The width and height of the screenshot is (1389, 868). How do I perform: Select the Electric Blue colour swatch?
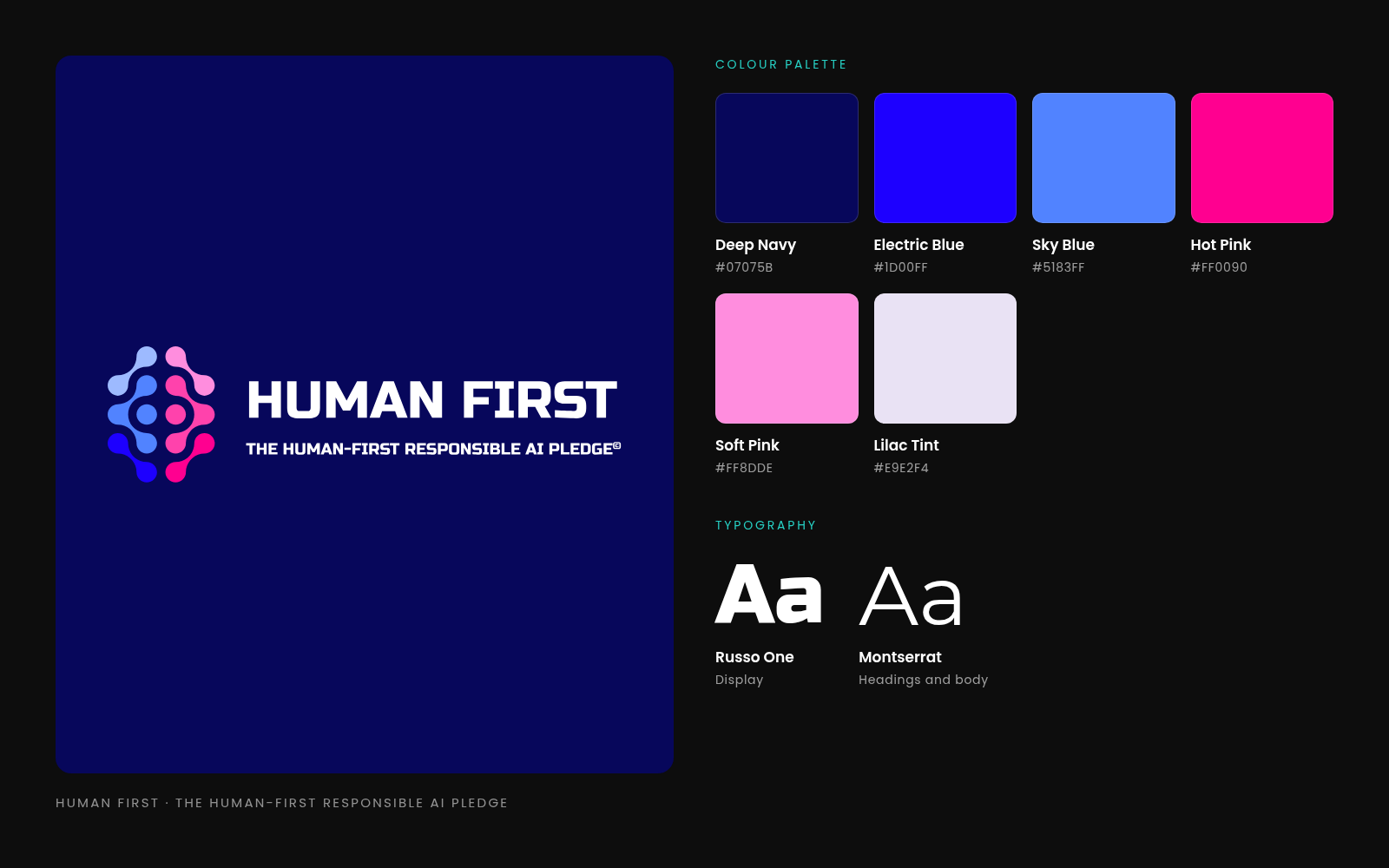point(945,158)
